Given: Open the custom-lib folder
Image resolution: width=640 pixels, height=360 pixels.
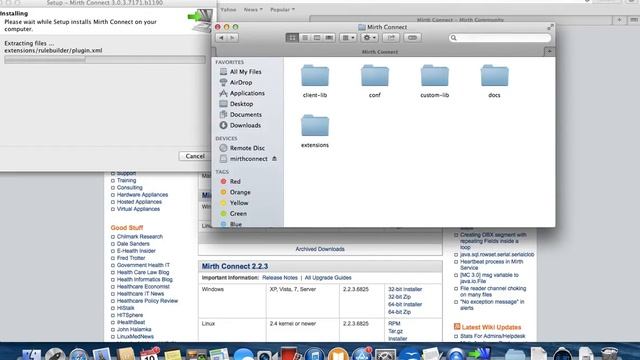Looking at the screenshot, I should pos(434,81).
